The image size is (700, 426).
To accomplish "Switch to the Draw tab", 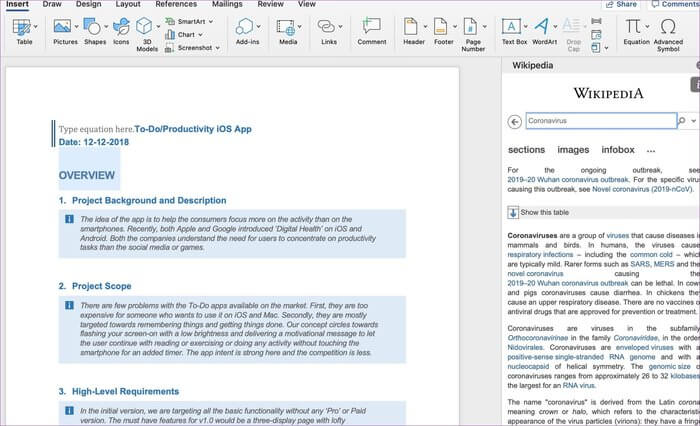I will coord(52,4).
